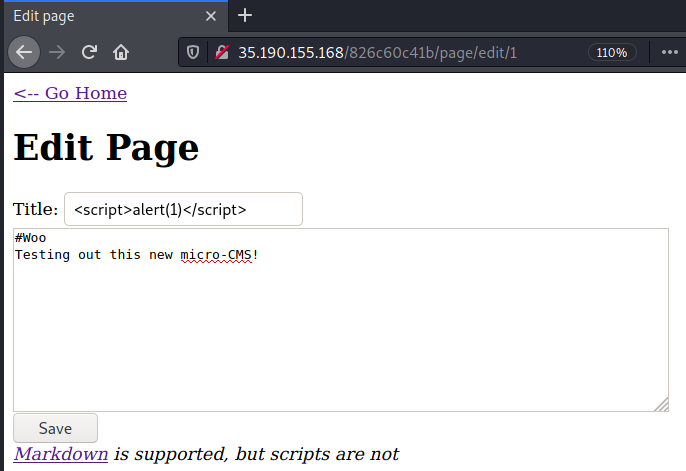686x471 pixels.
Task: Click the Edit Page heading
Action: tap(106, 148)
